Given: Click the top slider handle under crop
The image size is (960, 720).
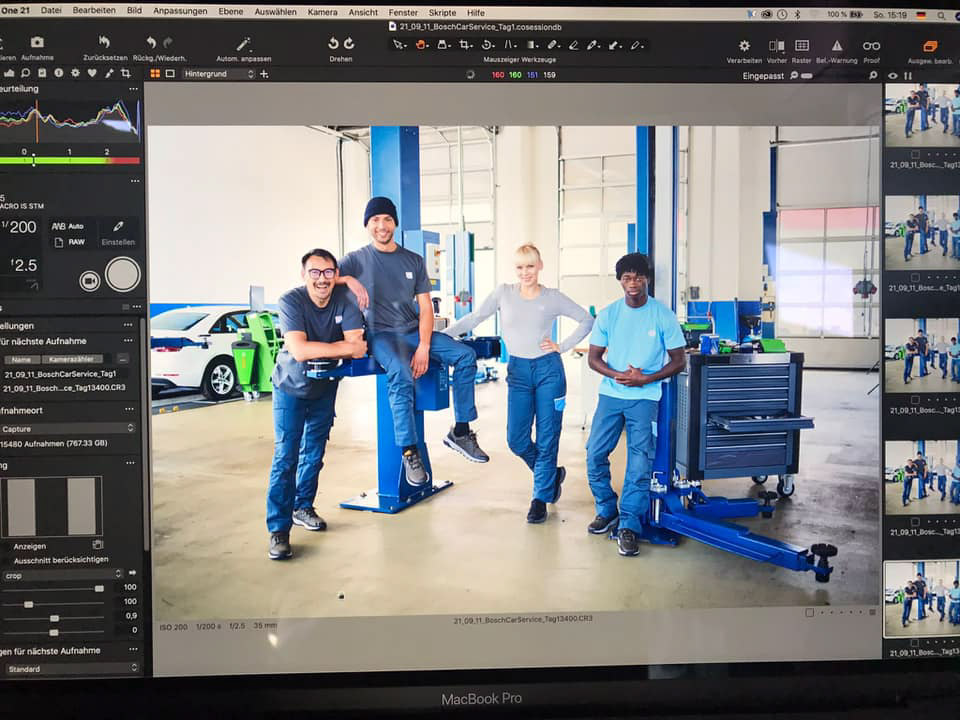Looking at the screenshot, I should click(x=99, y=588).
